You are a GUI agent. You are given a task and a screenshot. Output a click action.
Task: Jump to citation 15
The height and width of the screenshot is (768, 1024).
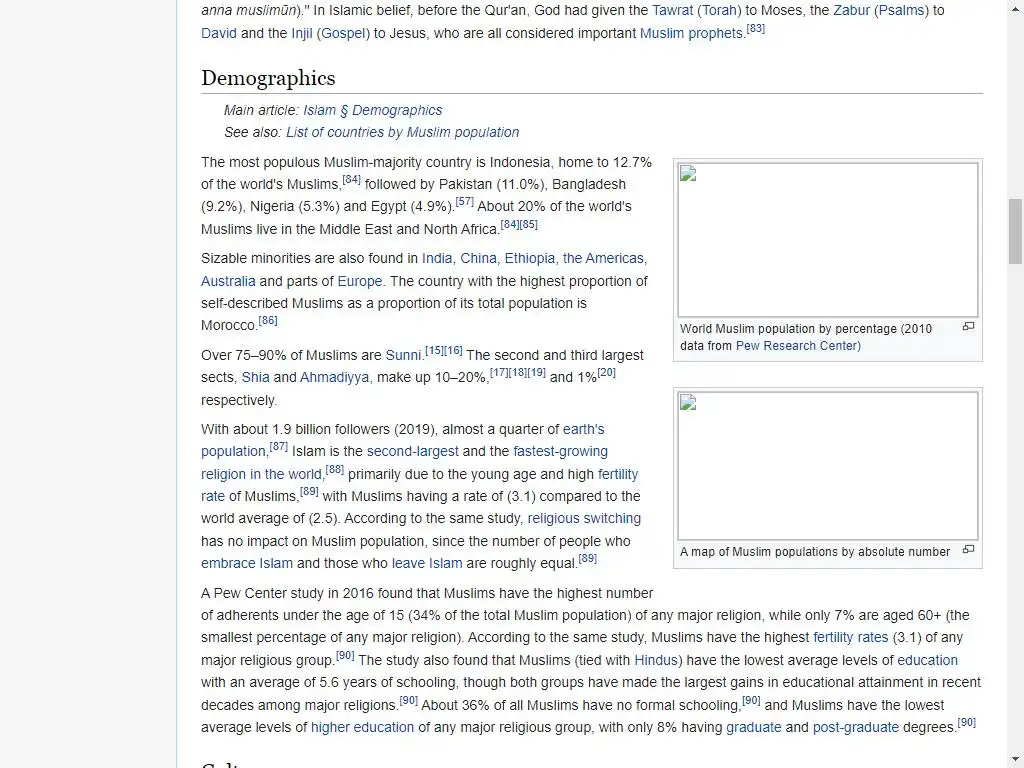434,351
